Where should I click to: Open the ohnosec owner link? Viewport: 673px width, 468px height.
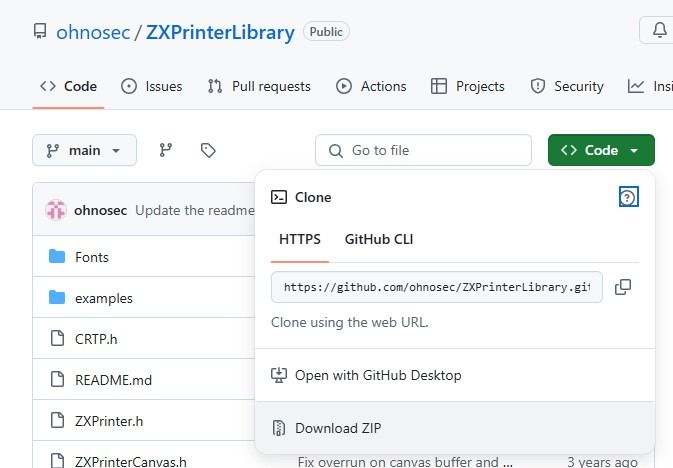click(x=93, y=32)
